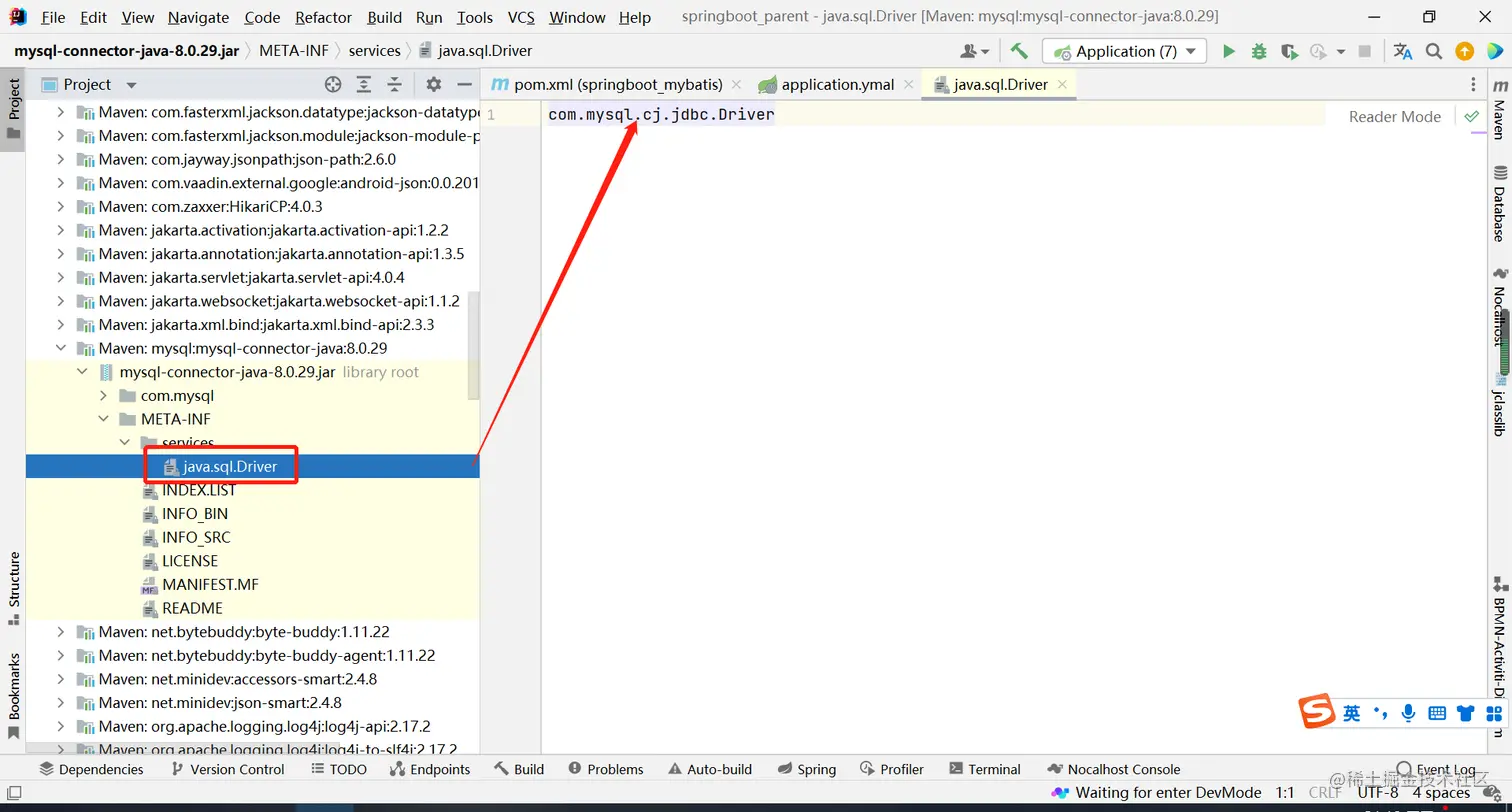Select the INDEX.LIST file in tree
Image resolution: width=1512 pixels, height=812 pixels.
199,490
